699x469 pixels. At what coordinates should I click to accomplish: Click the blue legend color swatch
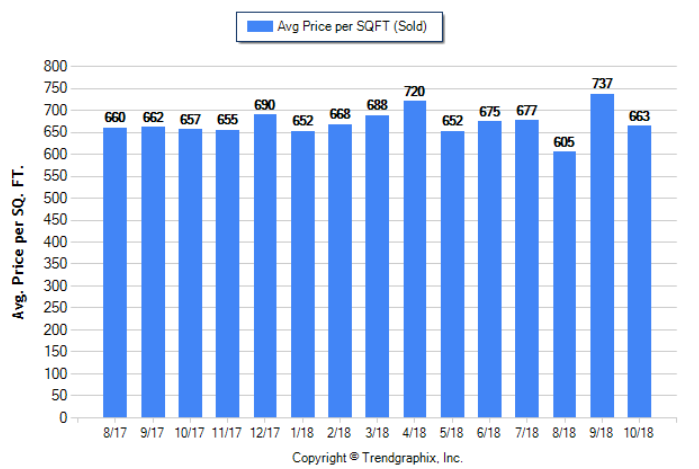[x=260, y=27]
